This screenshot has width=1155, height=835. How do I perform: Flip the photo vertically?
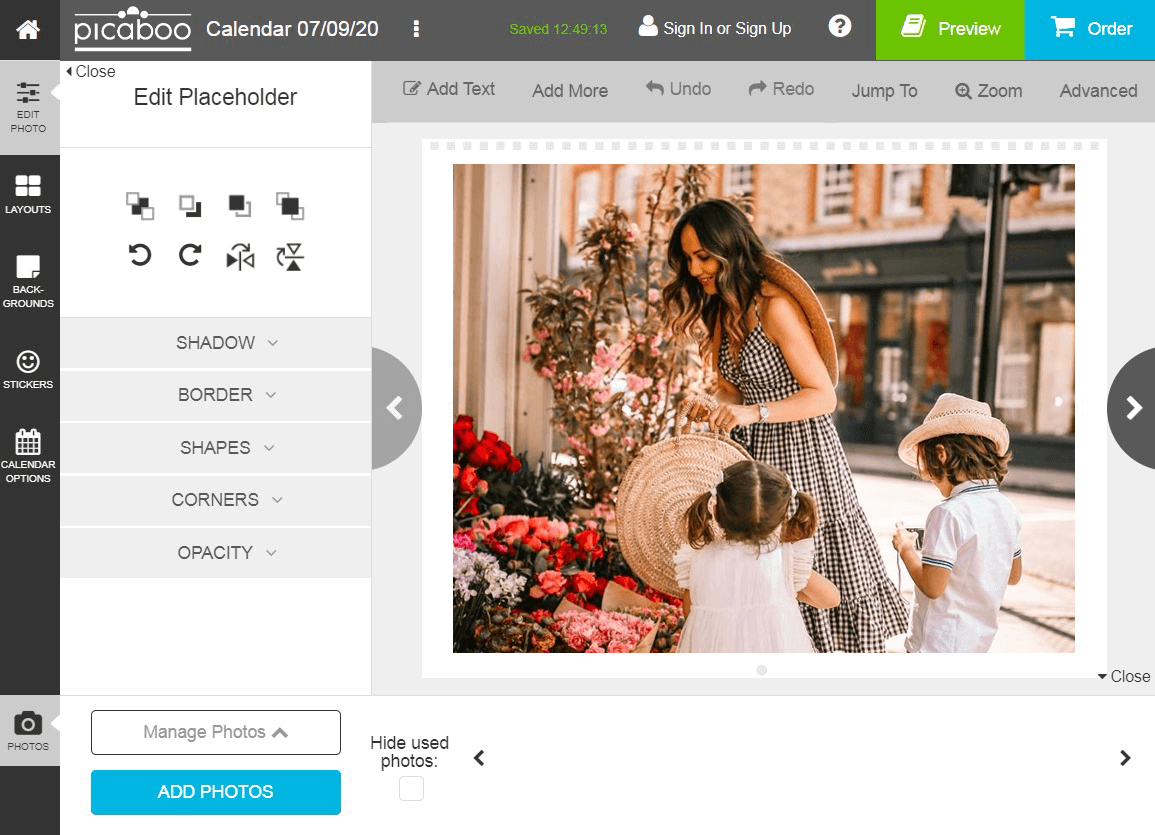click(x=289, y=255)
